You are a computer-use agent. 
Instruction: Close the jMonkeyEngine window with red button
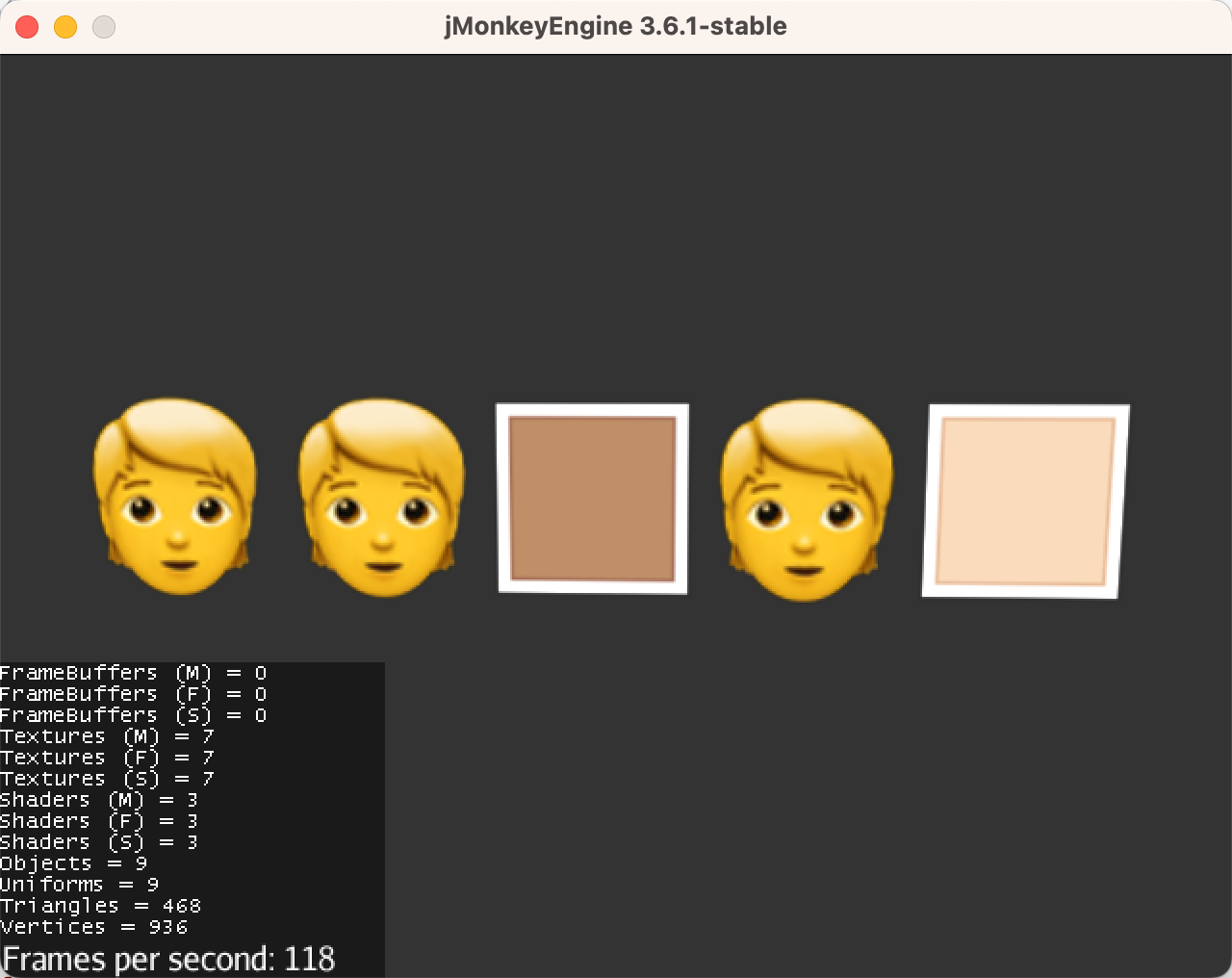pos(27,27)
